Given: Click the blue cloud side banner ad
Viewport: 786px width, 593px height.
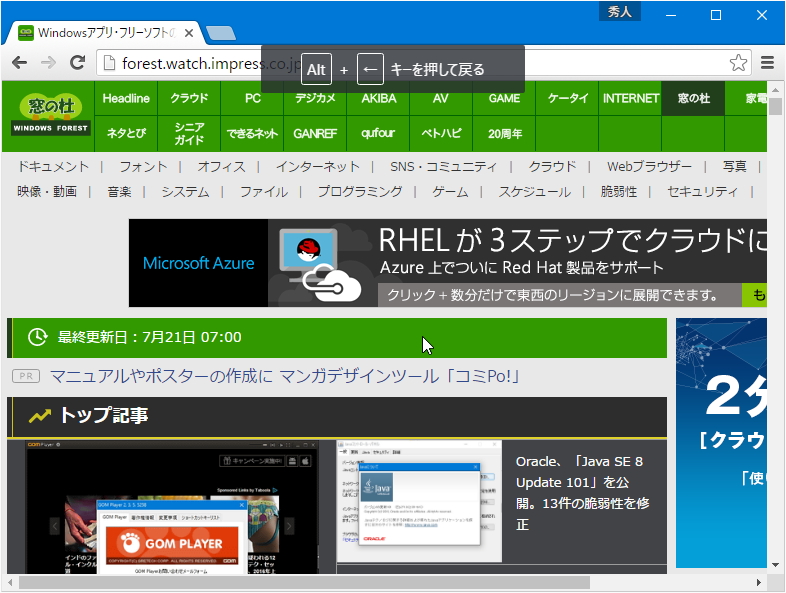Looking at the screenshot, I should tap(721, 443).
